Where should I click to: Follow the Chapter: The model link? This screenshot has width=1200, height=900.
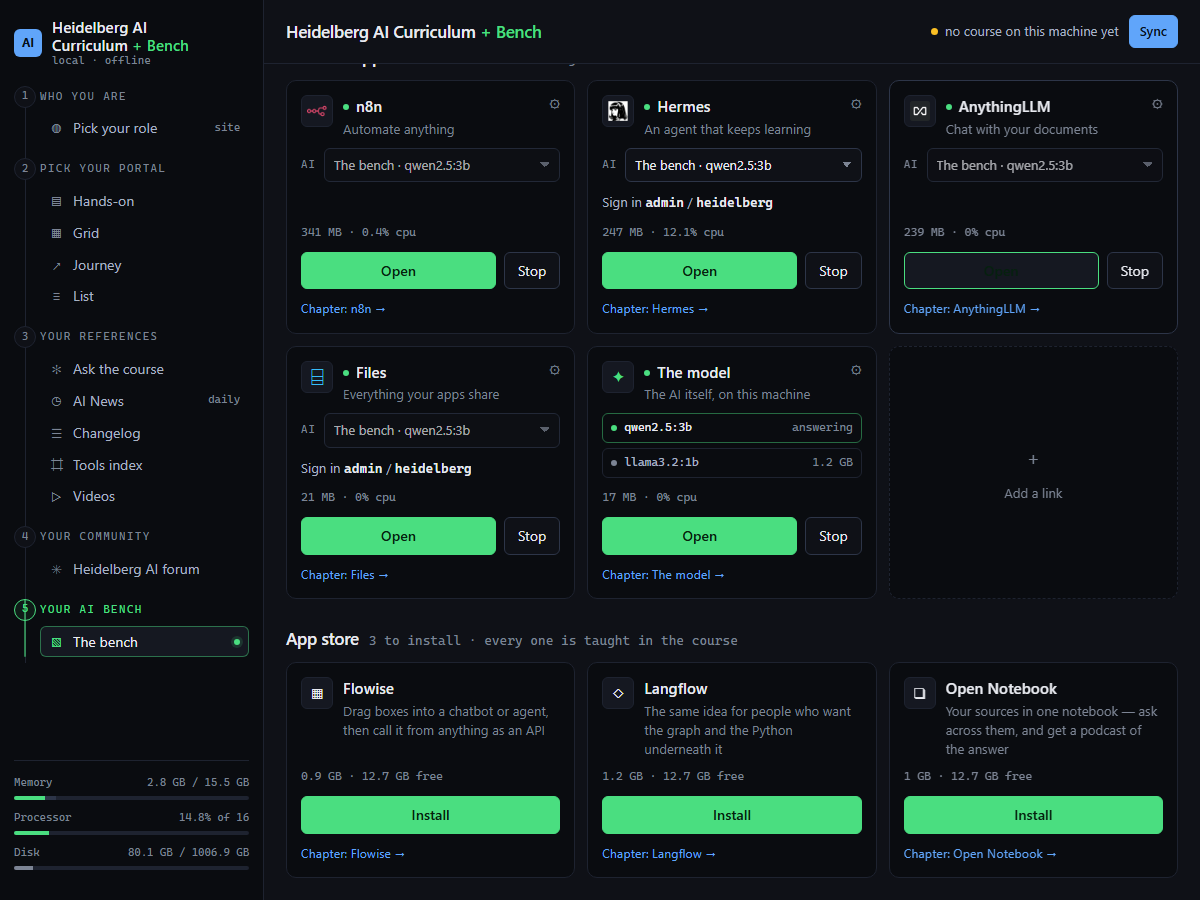664,575
